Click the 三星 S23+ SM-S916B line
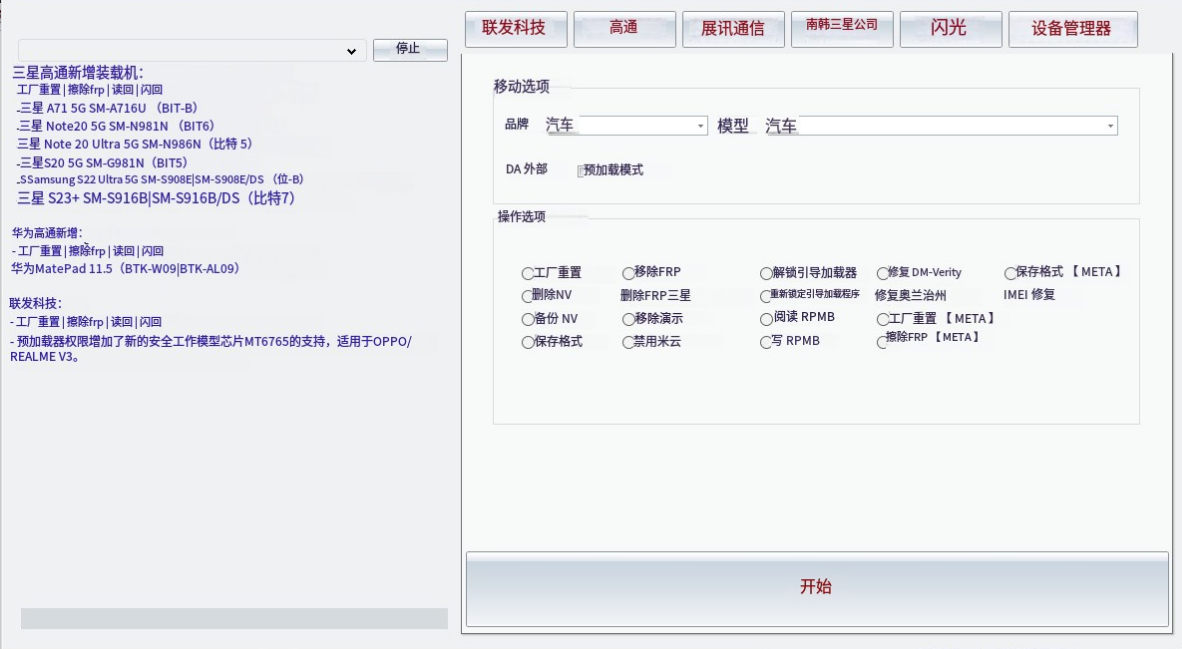Screen dimensions: 1182x649 click(156, 198)
